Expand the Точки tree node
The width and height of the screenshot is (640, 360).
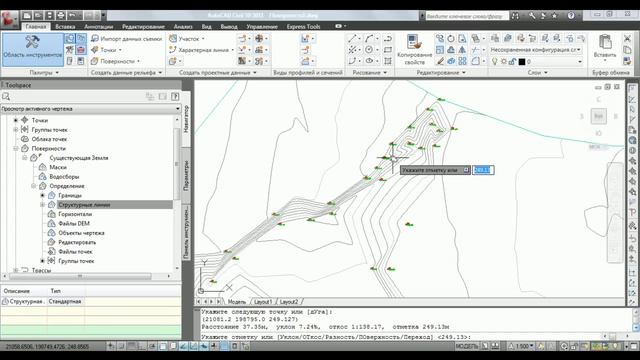point(16,120)
